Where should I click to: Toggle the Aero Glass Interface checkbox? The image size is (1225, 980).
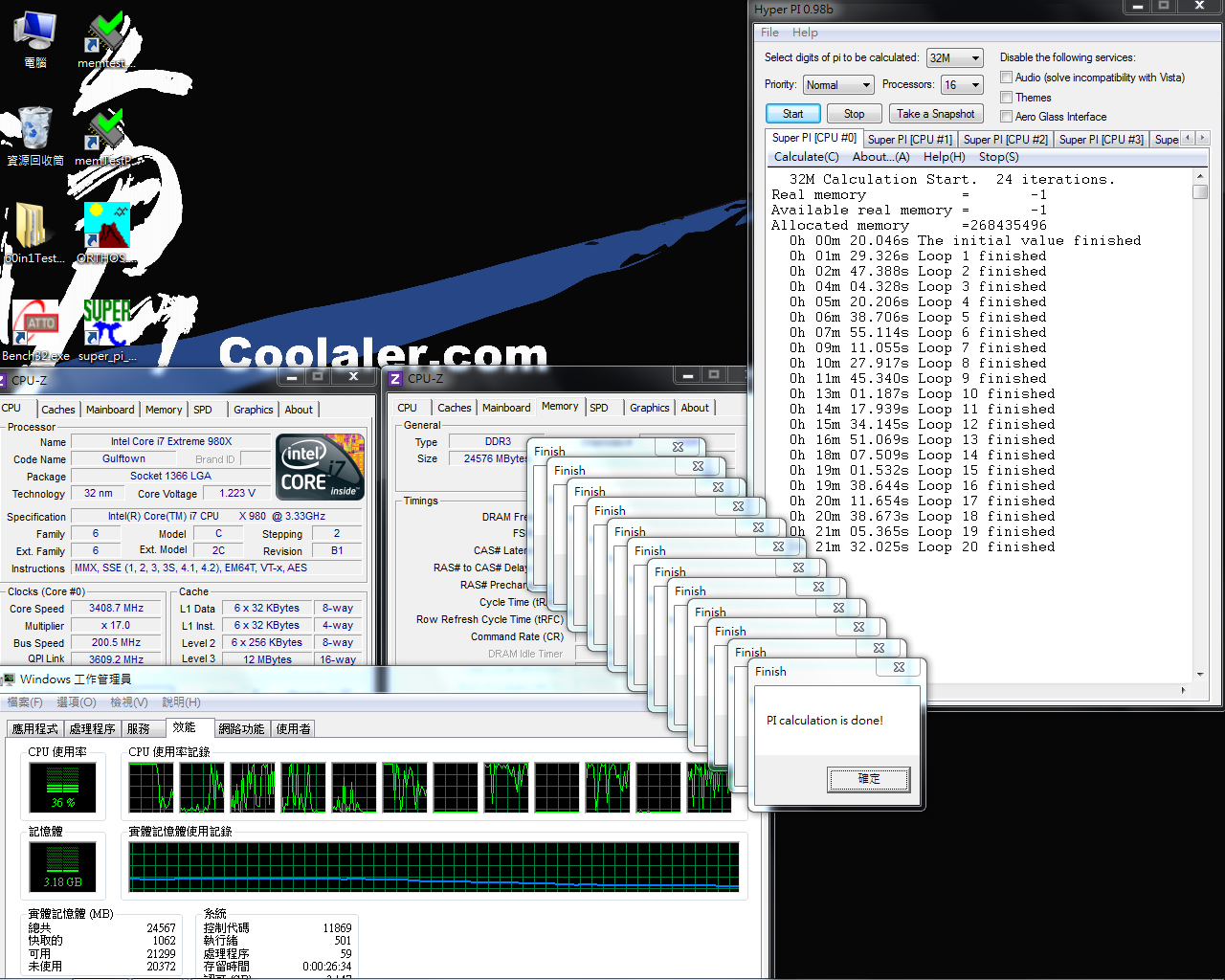click(1006, 117)
